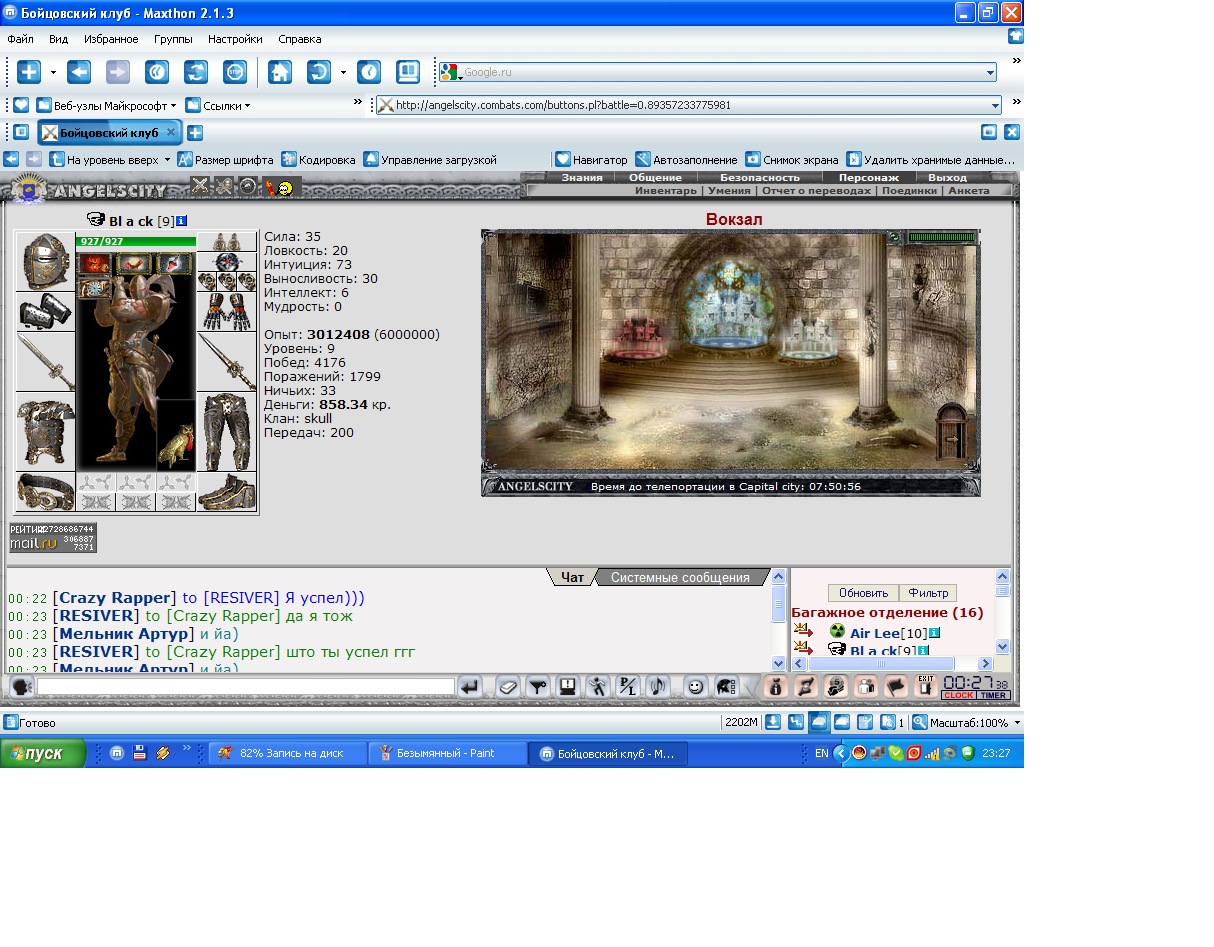Click Автозаполнение toolbar item
Viewport: 1214px width, 947px height.
coord(686,159)
